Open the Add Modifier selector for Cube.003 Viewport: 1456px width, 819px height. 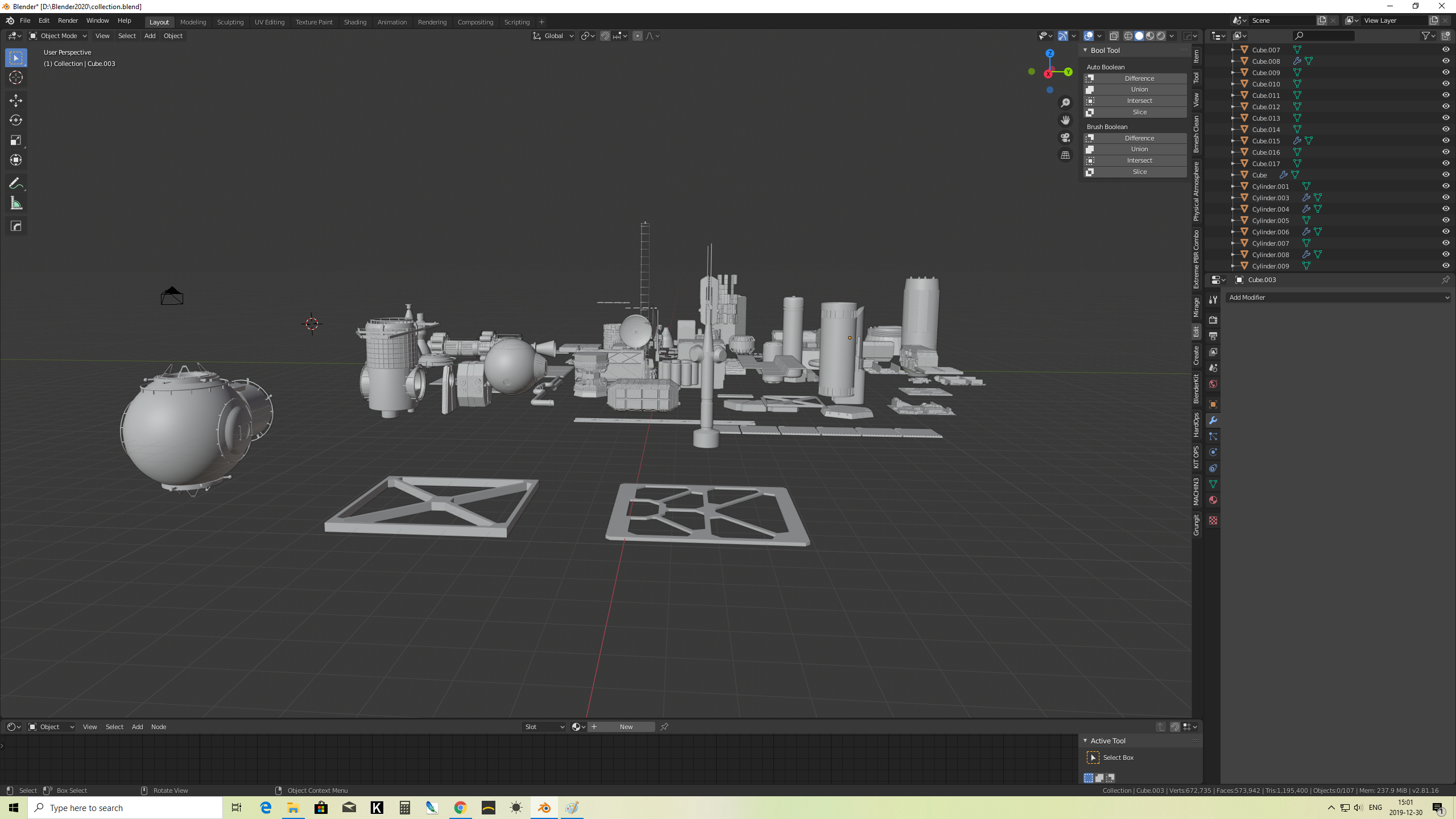[1338, 297]
